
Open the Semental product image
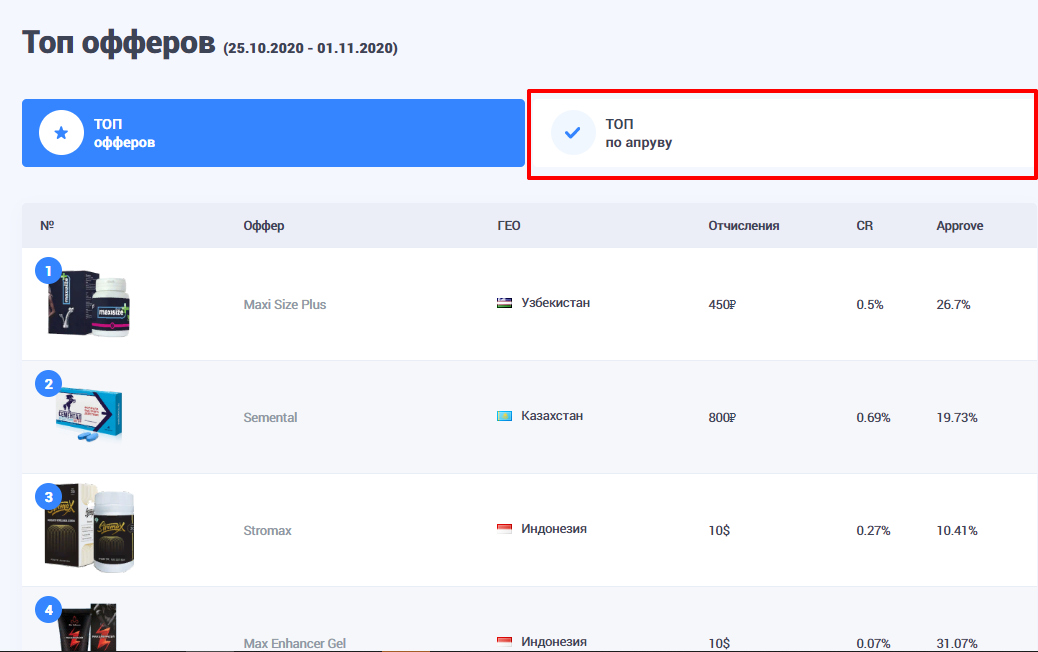tap(89, 415)
